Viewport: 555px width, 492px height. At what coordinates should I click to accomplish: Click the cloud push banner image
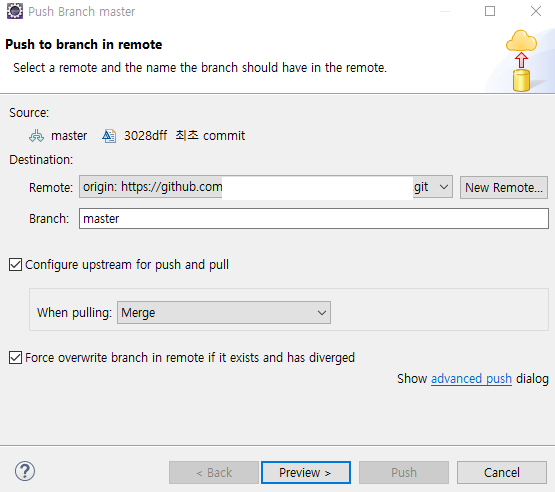pos(521,61)
